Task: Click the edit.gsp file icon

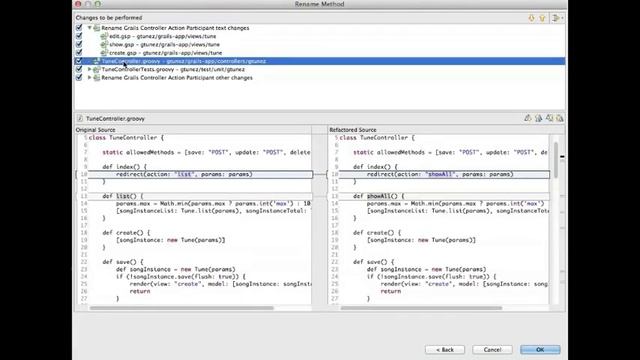Action: 104,36
